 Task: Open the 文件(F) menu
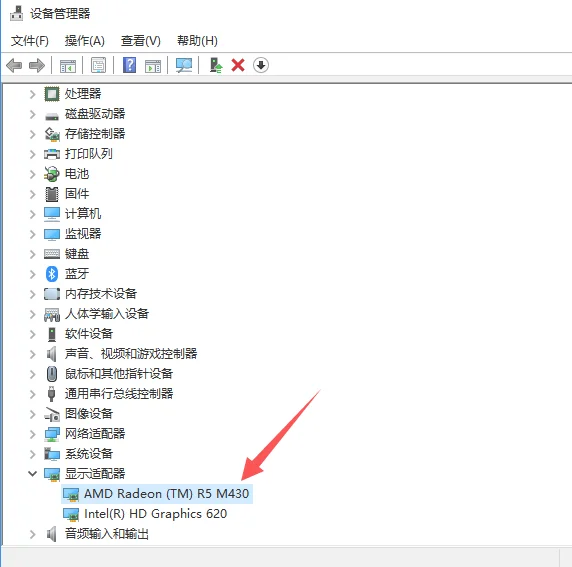pyautogui.click(x=30, y=41)
